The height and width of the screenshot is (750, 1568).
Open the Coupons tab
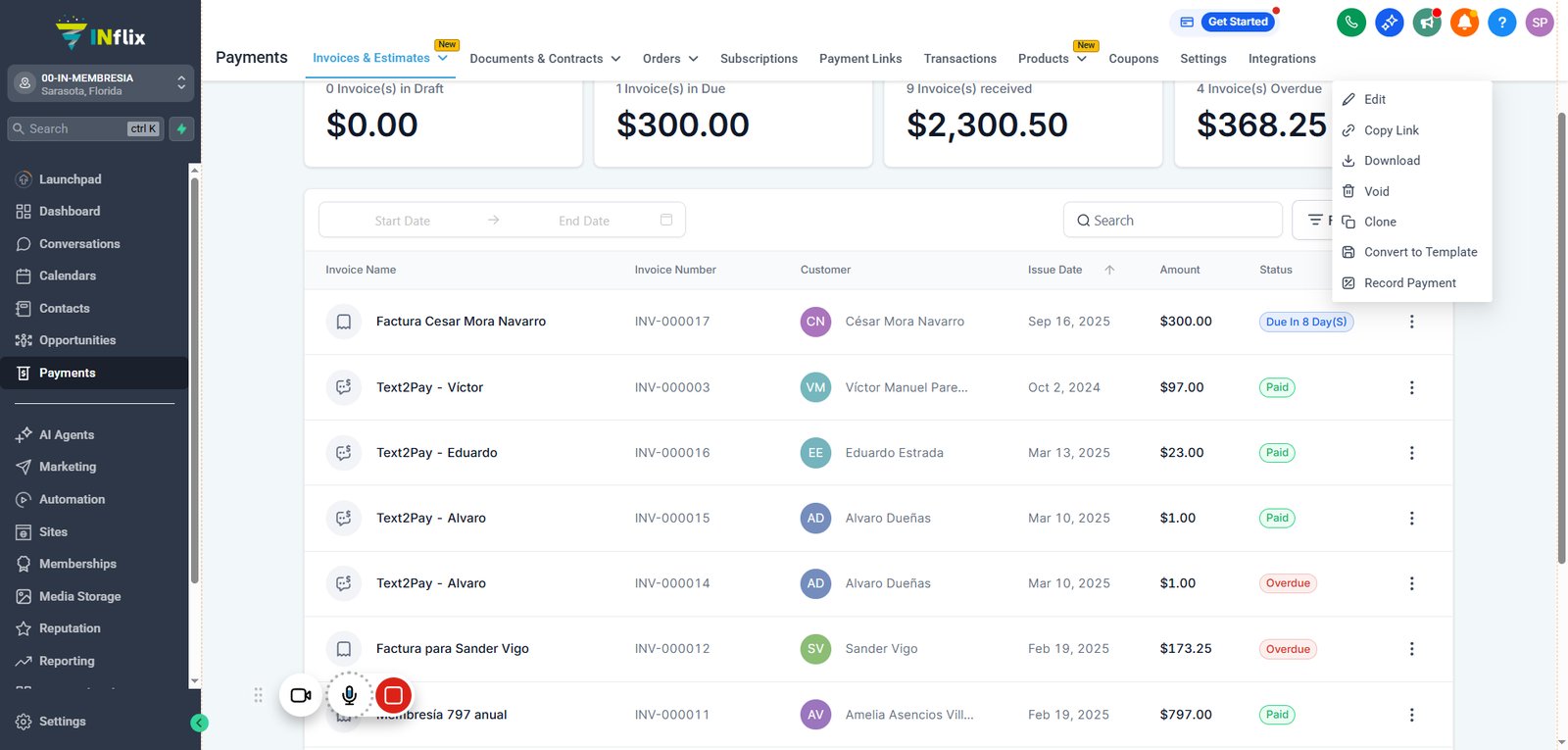coord(1134,59)
